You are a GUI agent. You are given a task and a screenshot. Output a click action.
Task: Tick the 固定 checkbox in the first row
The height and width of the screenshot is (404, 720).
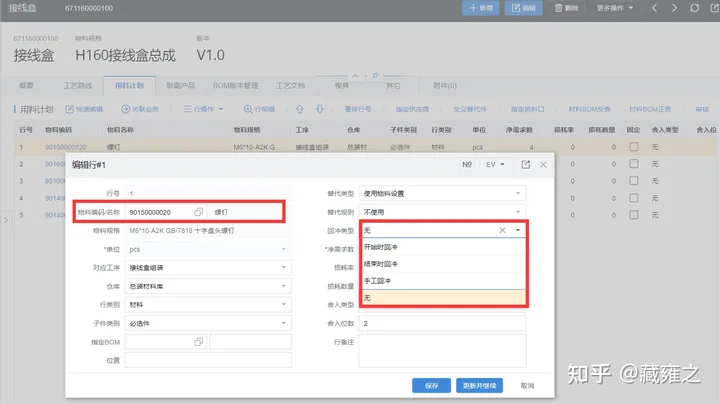click(x=633, y=147)
